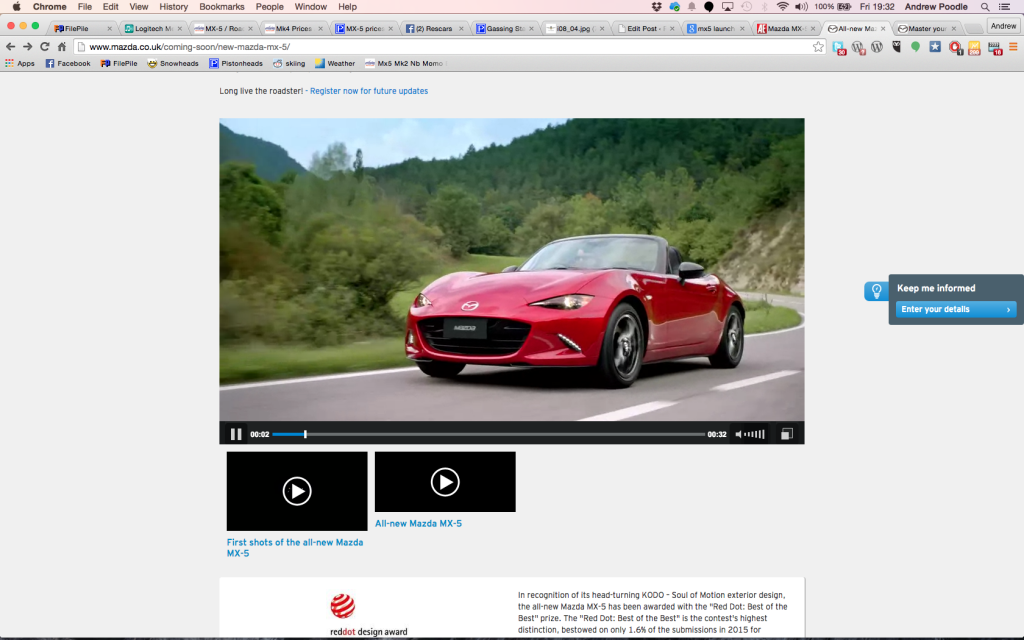
Task: Pause the MX-5 video
Action: (x=236, y=434)
